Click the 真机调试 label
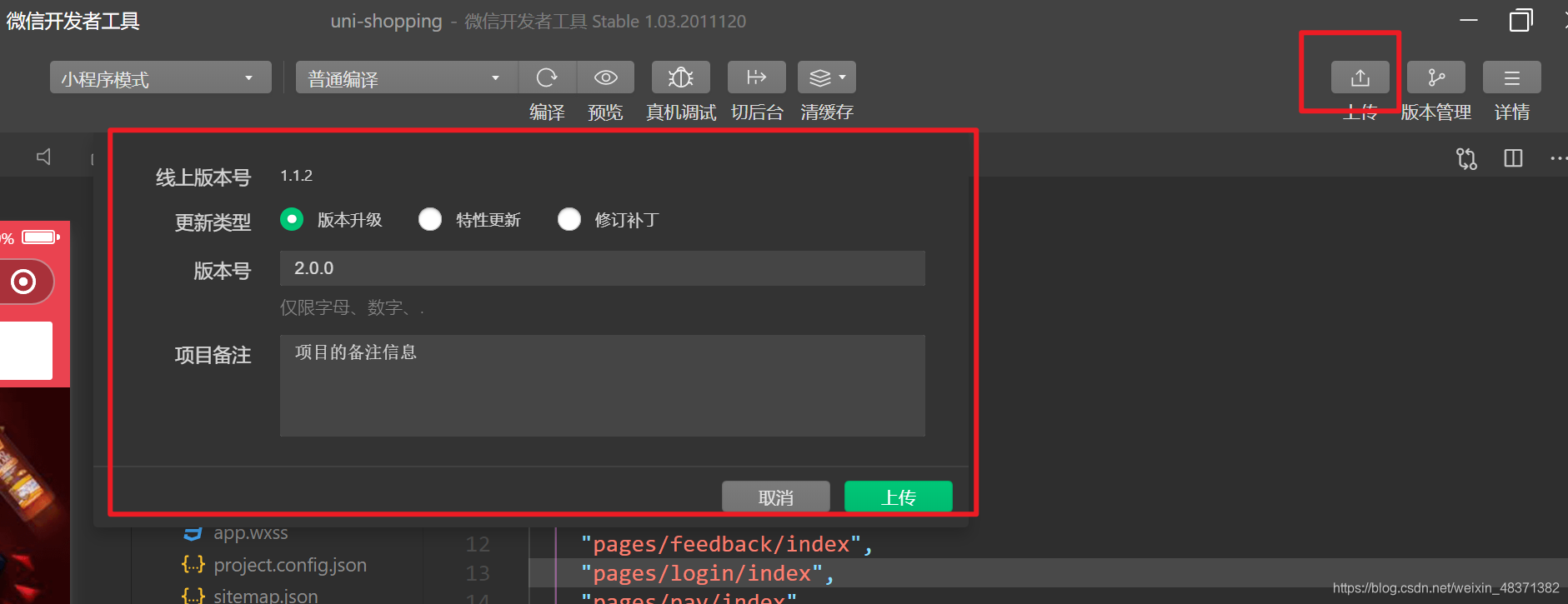The image size is (1568, 604). [681, 112]
